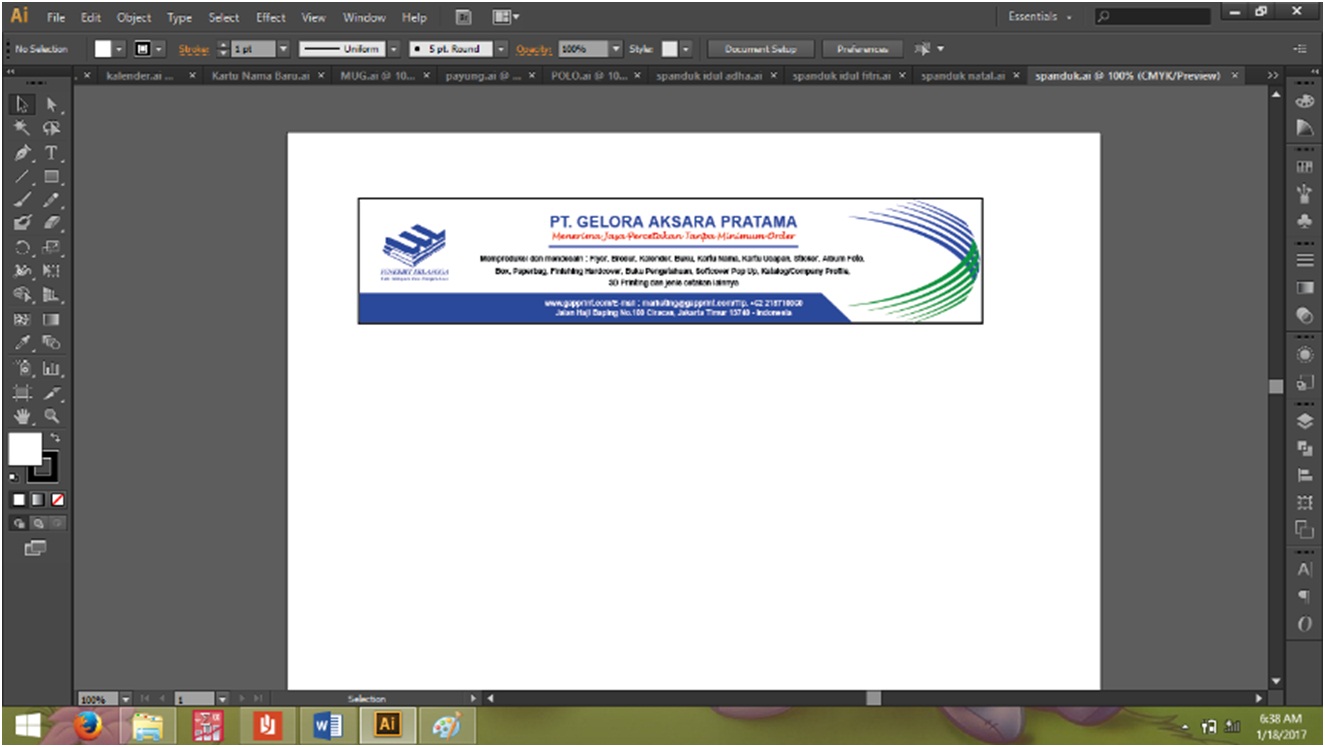Select the Magic Wand tool
The height and width of the screenshot is (747, 1325).
[x=24, y=129]
